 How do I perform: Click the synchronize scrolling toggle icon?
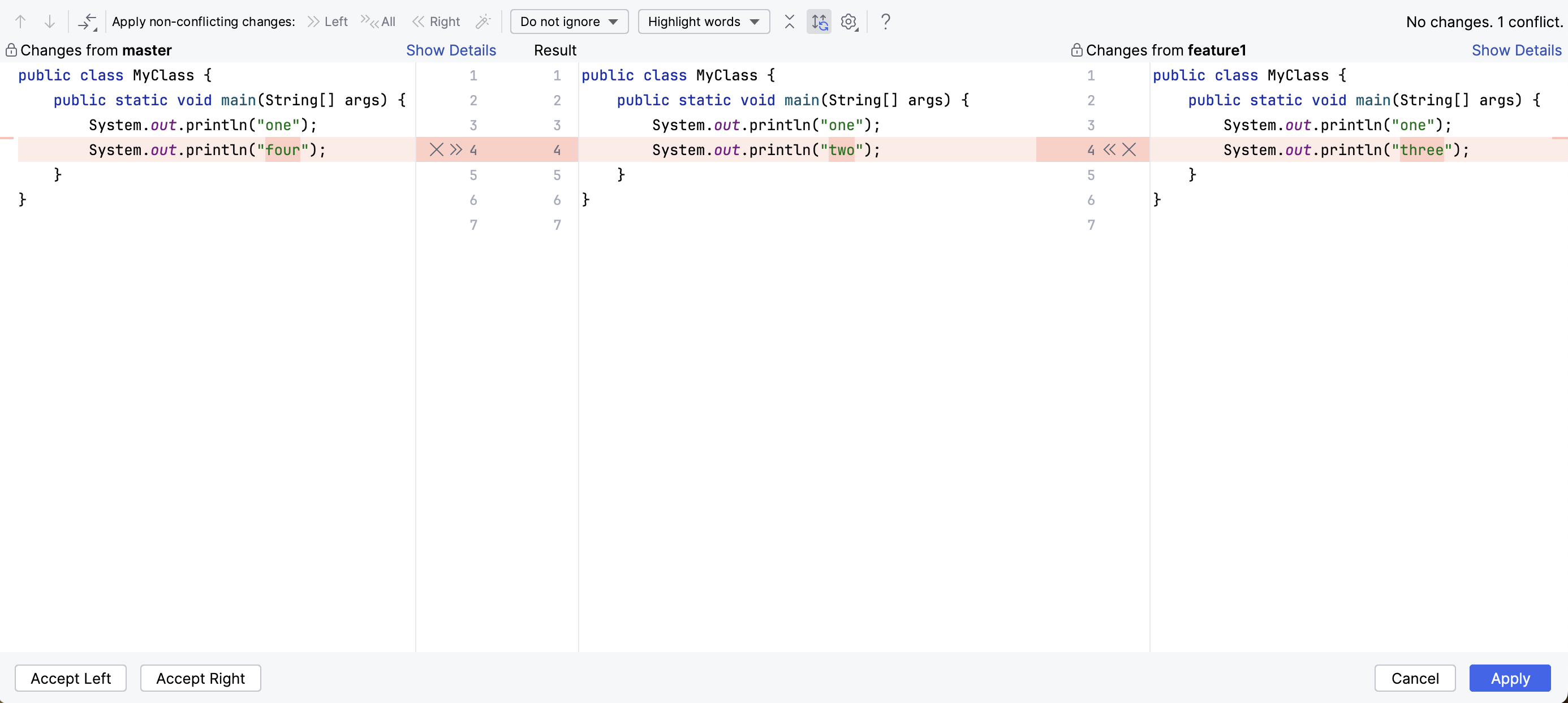(819, 20)
